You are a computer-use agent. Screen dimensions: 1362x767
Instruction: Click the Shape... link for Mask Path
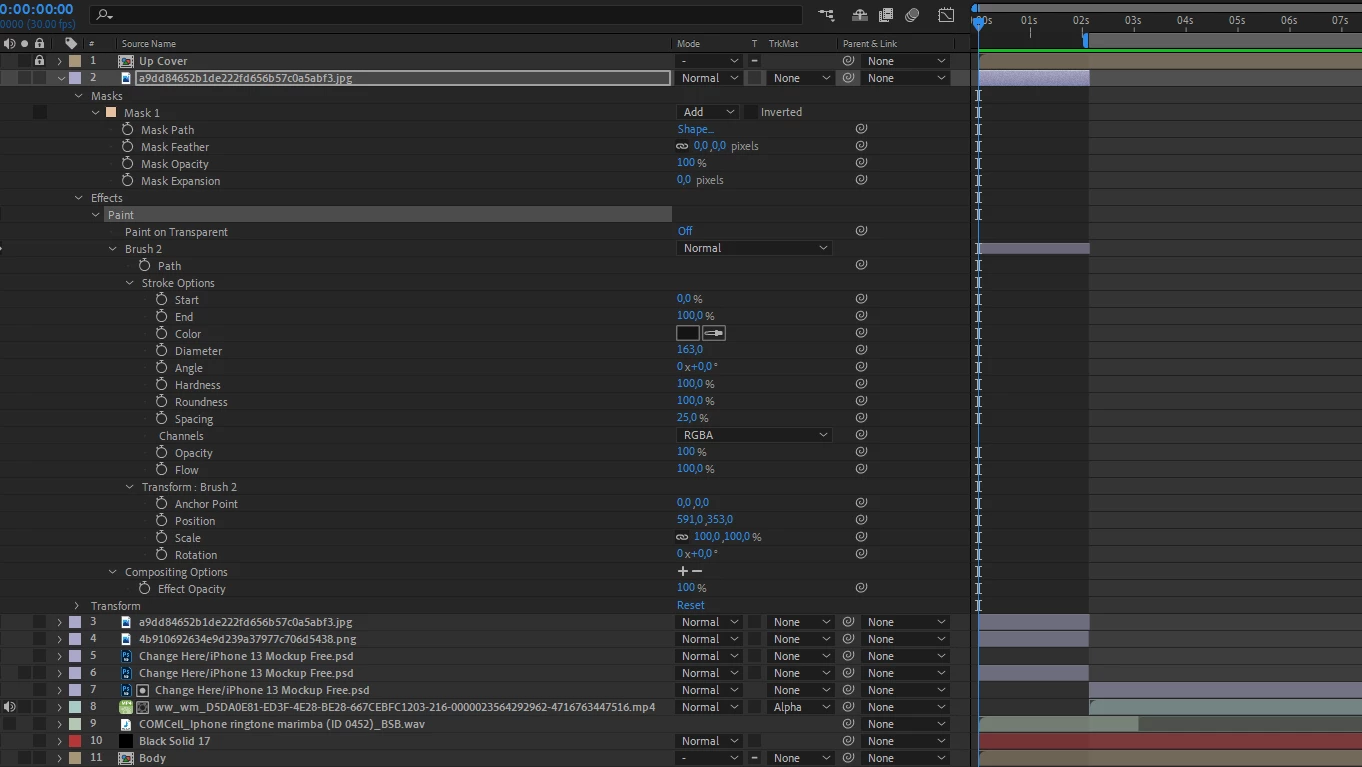pos(696,129)
